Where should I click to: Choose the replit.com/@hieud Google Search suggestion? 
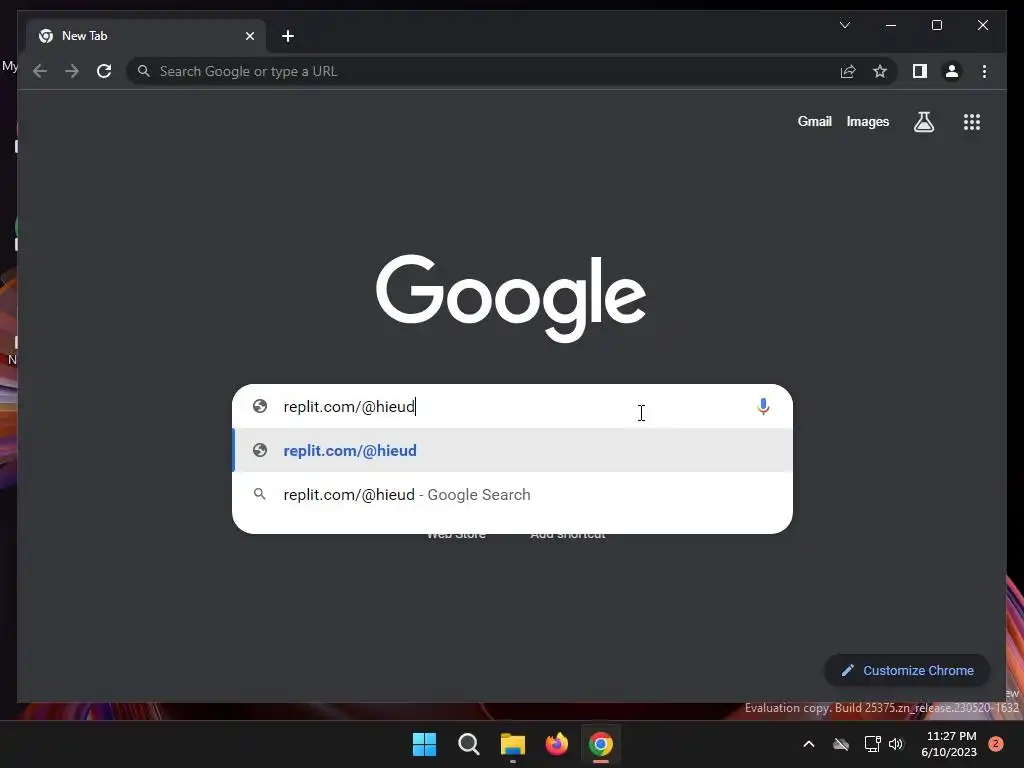click(513, 494)
